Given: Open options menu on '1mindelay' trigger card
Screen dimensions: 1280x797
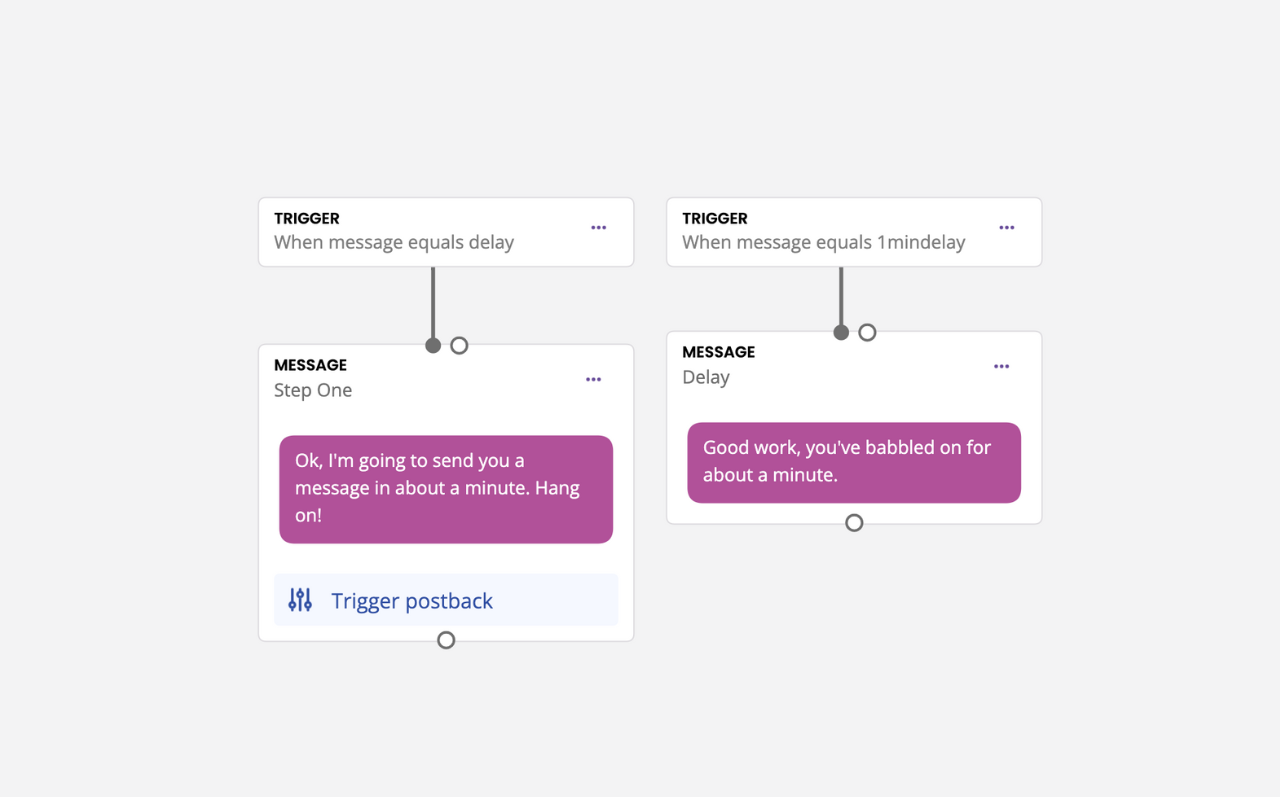Looking at the screenshot, I should tap(1006, 228).
